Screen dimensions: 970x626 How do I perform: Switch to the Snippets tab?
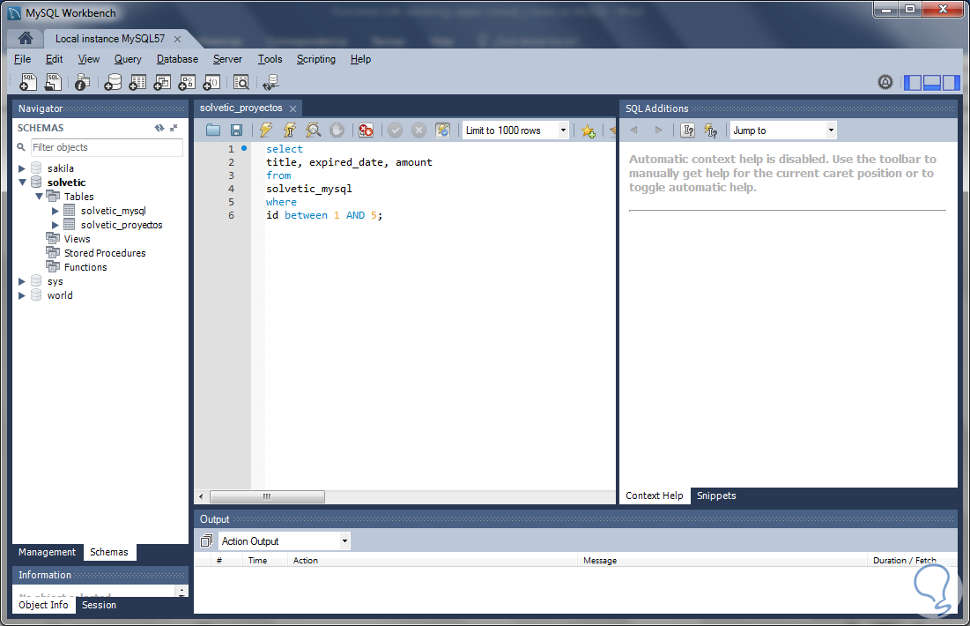716,495
